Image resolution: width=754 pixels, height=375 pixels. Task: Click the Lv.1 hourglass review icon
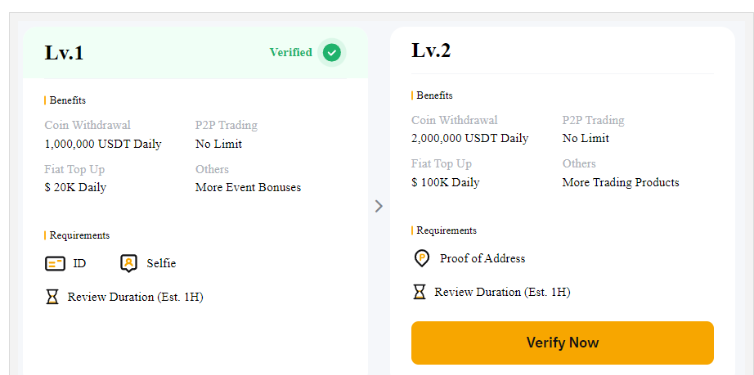(x=52, y=297)
